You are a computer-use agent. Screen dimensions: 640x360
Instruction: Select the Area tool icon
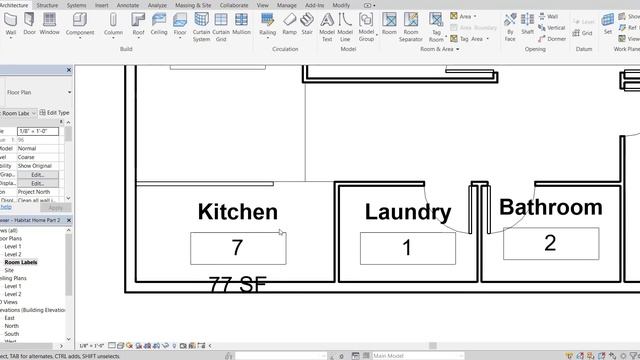pos(453,16)
